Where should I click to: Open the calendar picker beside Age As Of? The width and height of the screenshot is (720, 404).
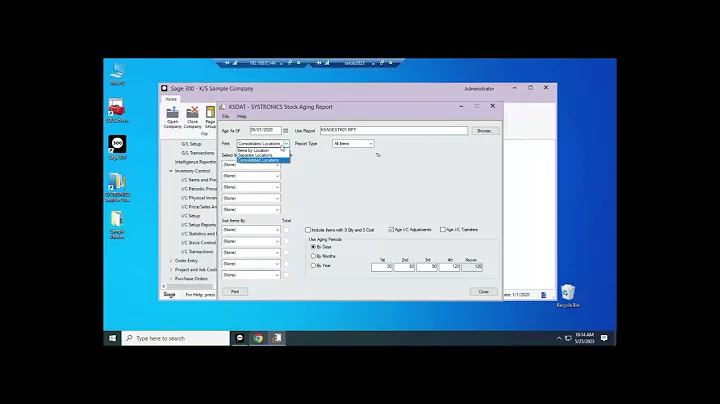(286, 131)
